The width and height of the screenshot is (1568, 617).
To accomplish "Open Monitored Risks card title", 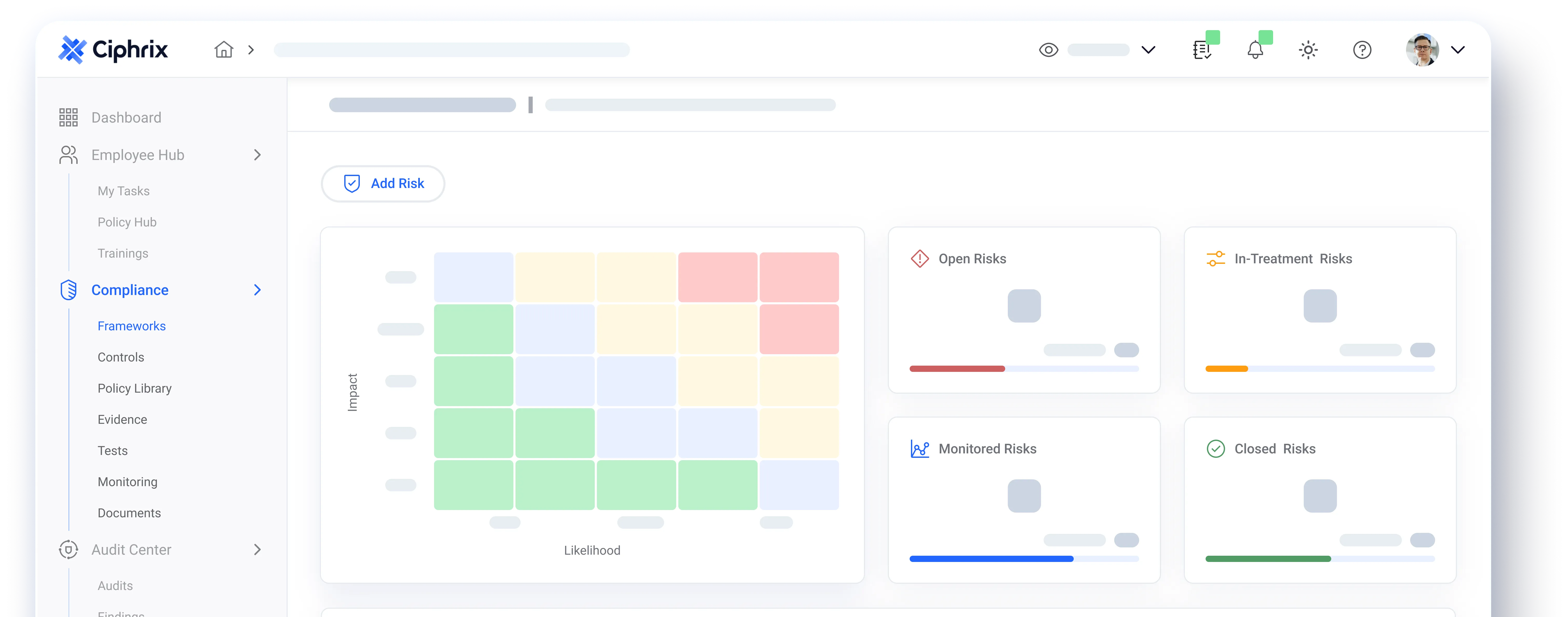I will click(x=987, y=449).
